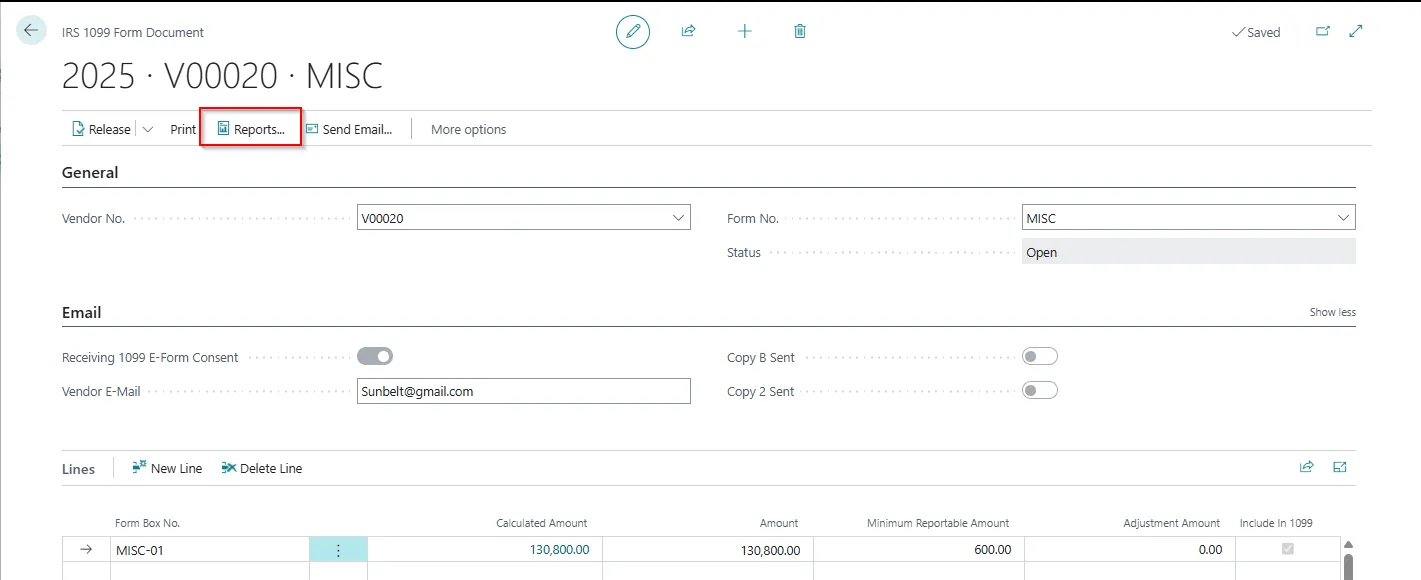Click the back arrow icon

[31, 31]
